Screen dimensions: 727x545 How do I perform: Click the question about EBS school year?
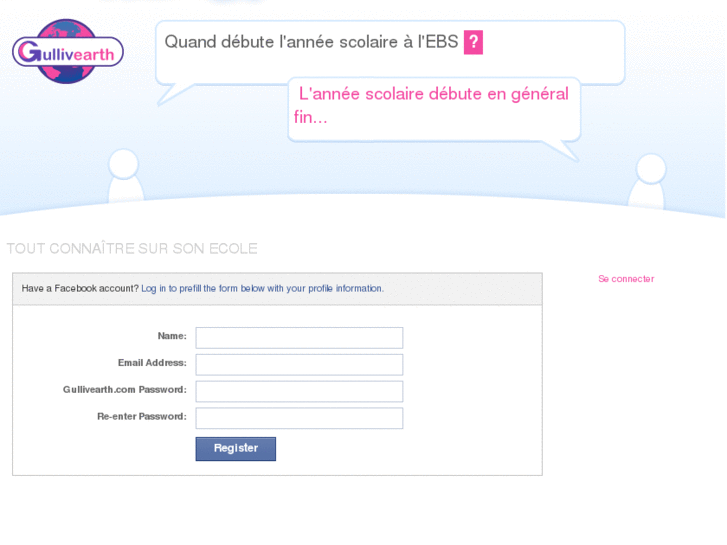click(x=311, y=42)
